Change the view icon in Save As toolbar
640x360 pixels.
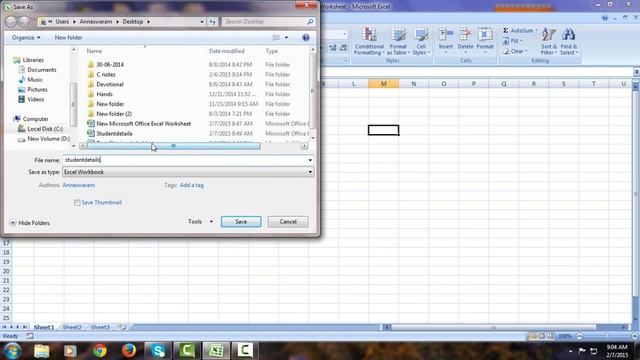[x=276, y=38]
